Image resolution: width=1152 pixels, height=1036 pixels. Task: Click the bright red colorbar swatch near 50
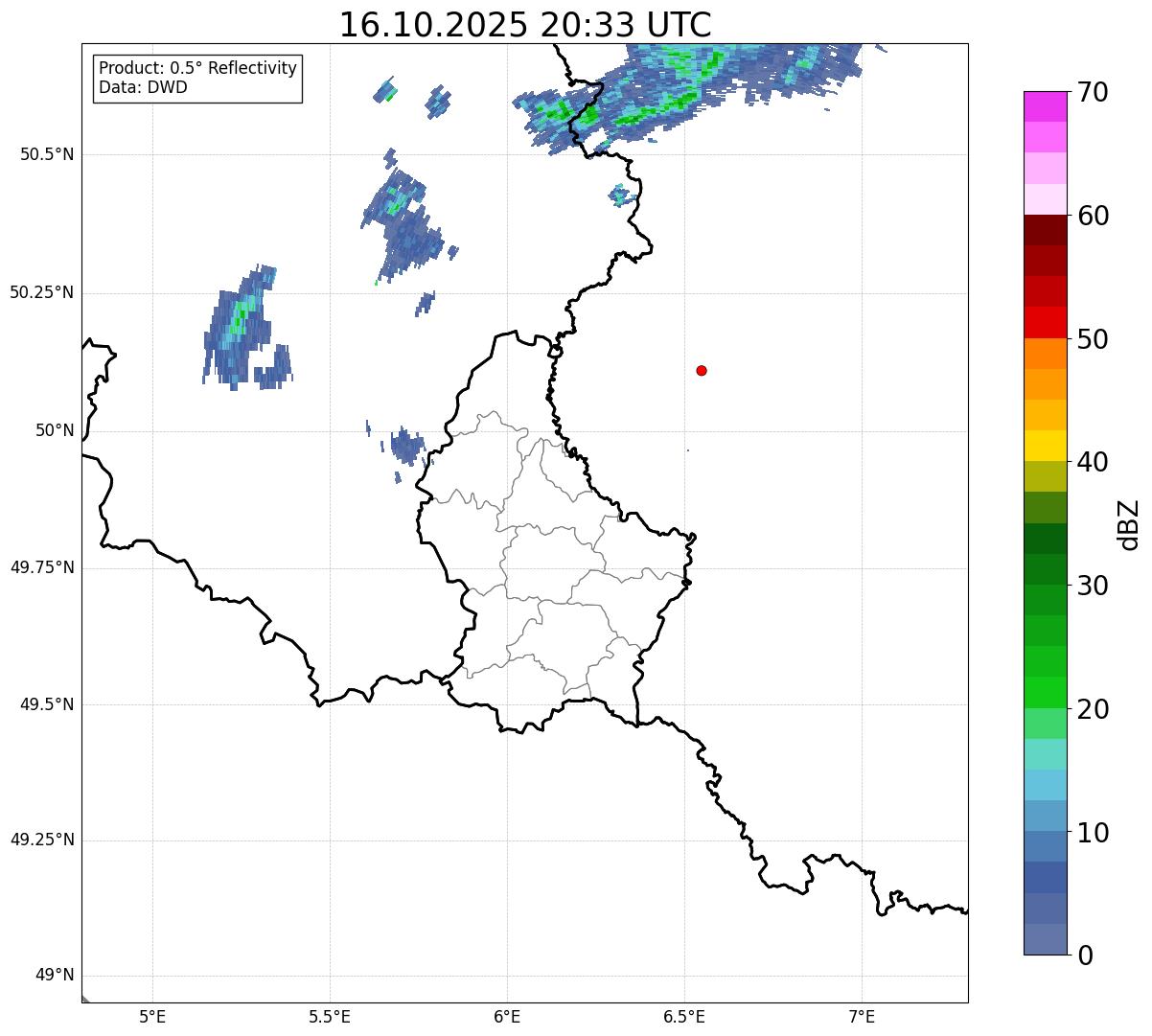[x=1046, y=323]
